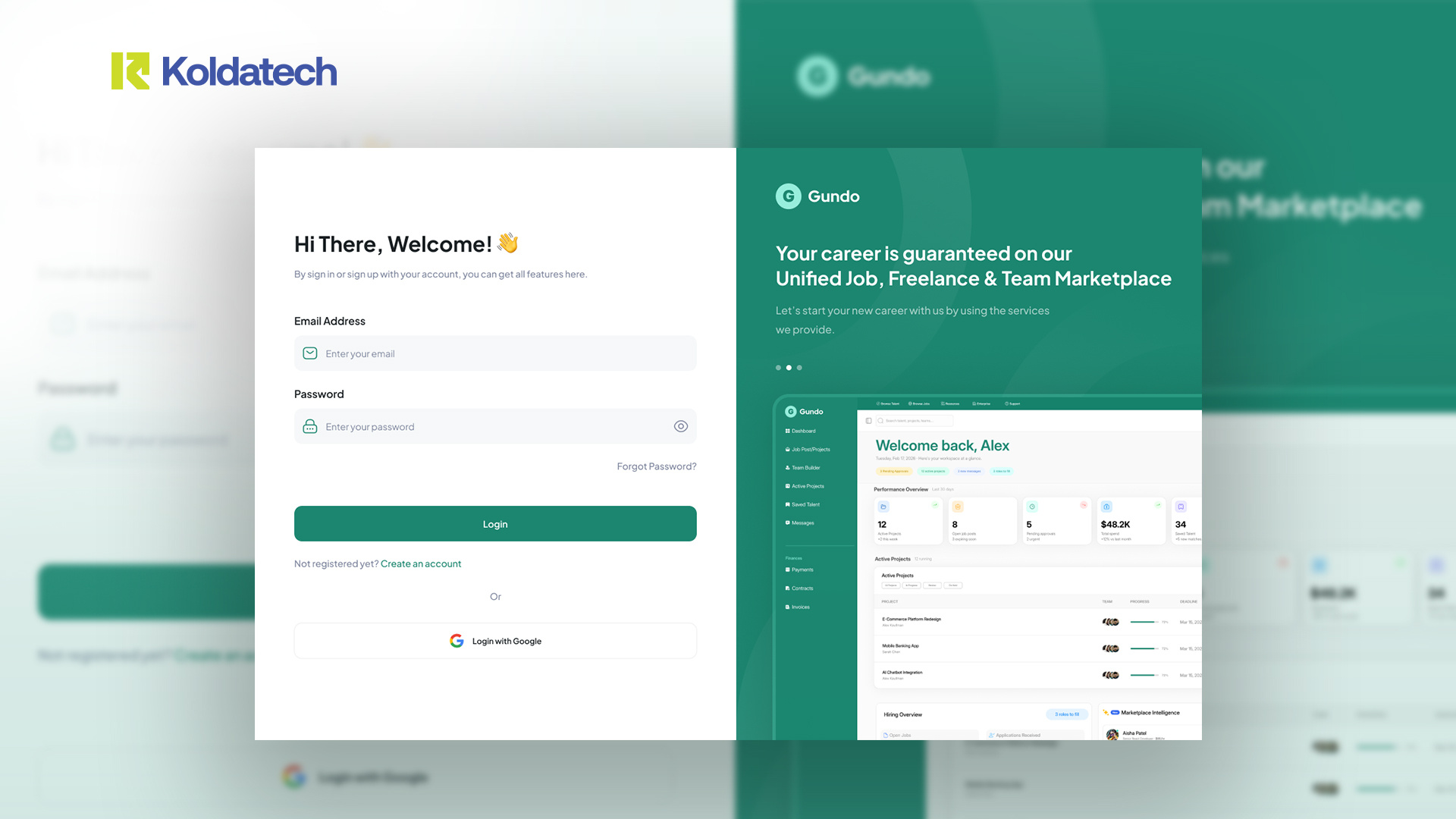Screen dimensions: 1456x819
Task: Select the first carousel dot
Action: point(778,368)
